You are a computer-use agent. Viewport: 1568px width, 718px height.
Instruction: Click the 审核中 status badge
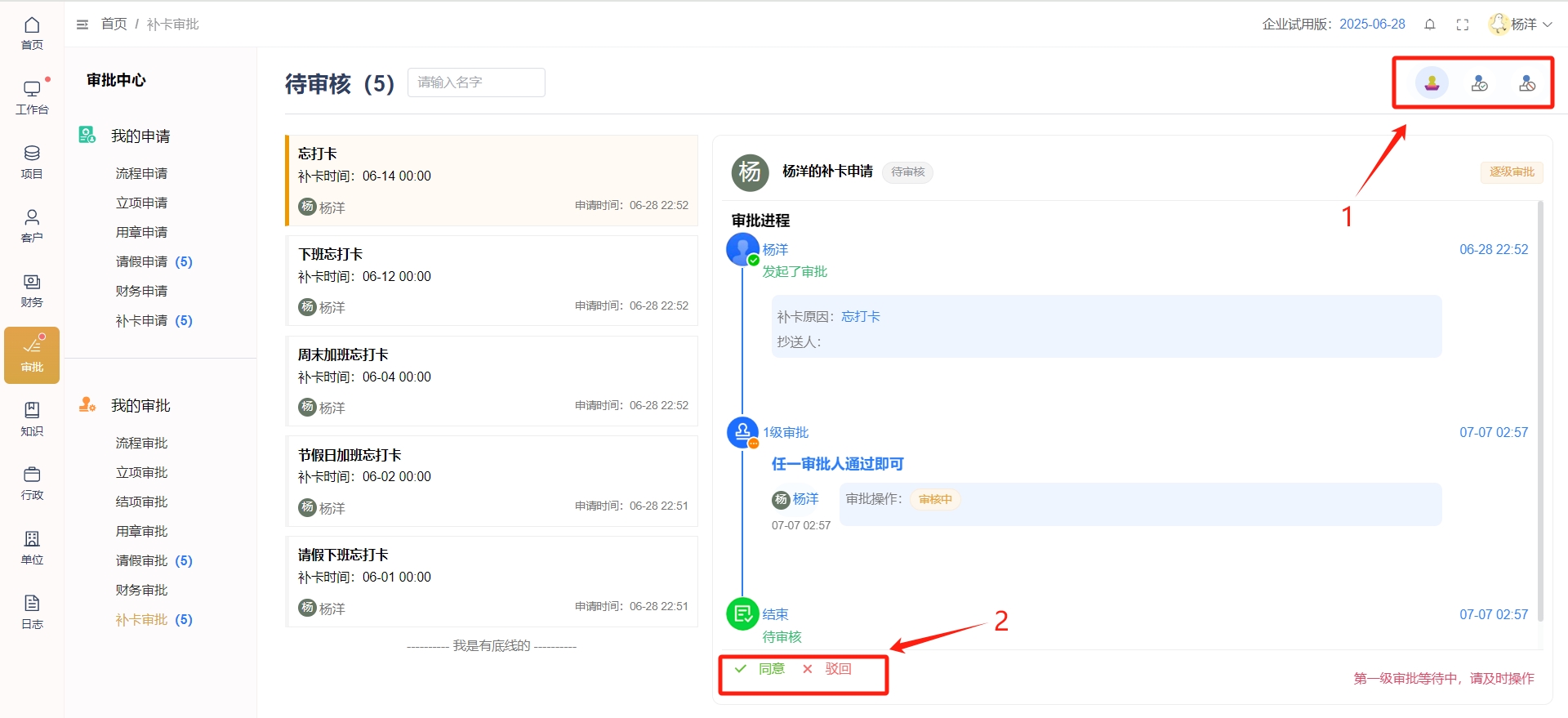[935, 499]
